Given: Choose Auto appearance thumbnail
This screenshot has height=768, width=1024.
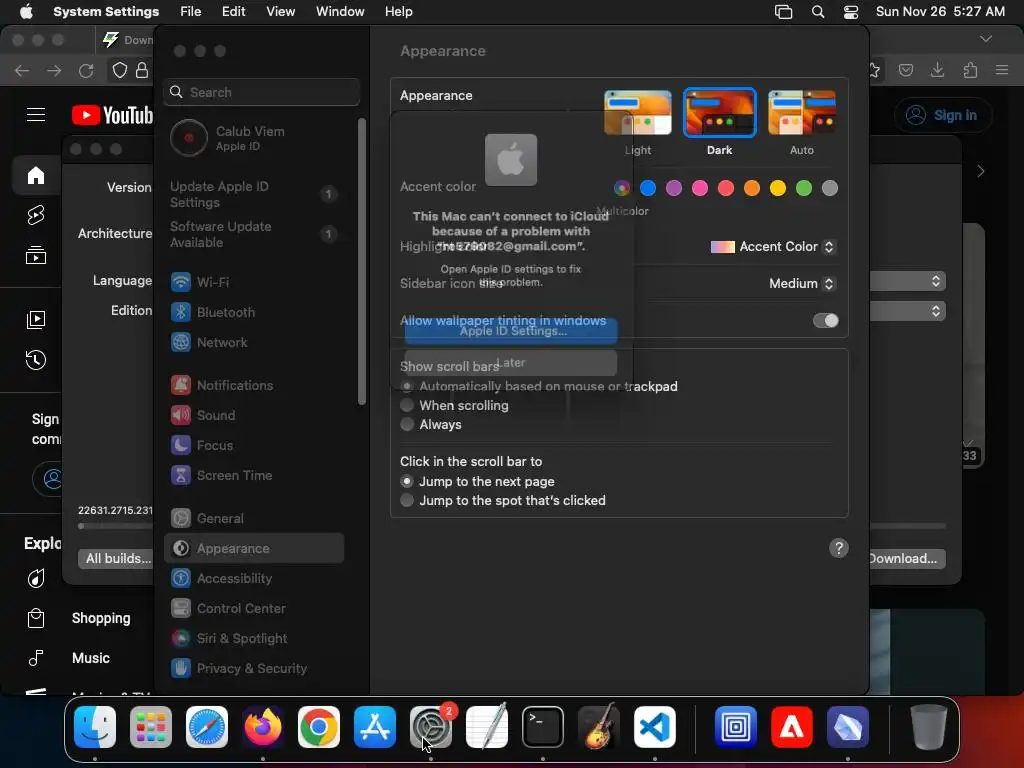Looking at the screenshot, I should (x=801, y=112).
